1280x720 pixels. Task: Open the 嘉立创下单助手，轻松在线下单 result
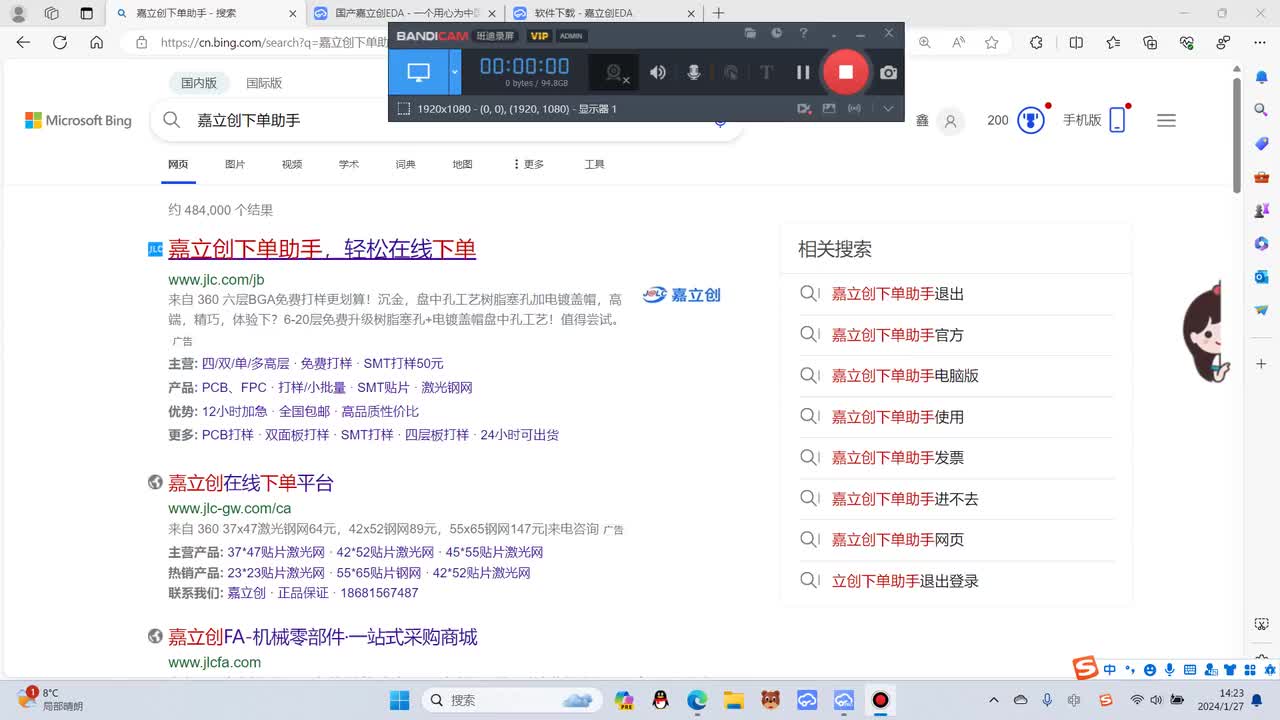pyautogui.click(x=322, y=249)
